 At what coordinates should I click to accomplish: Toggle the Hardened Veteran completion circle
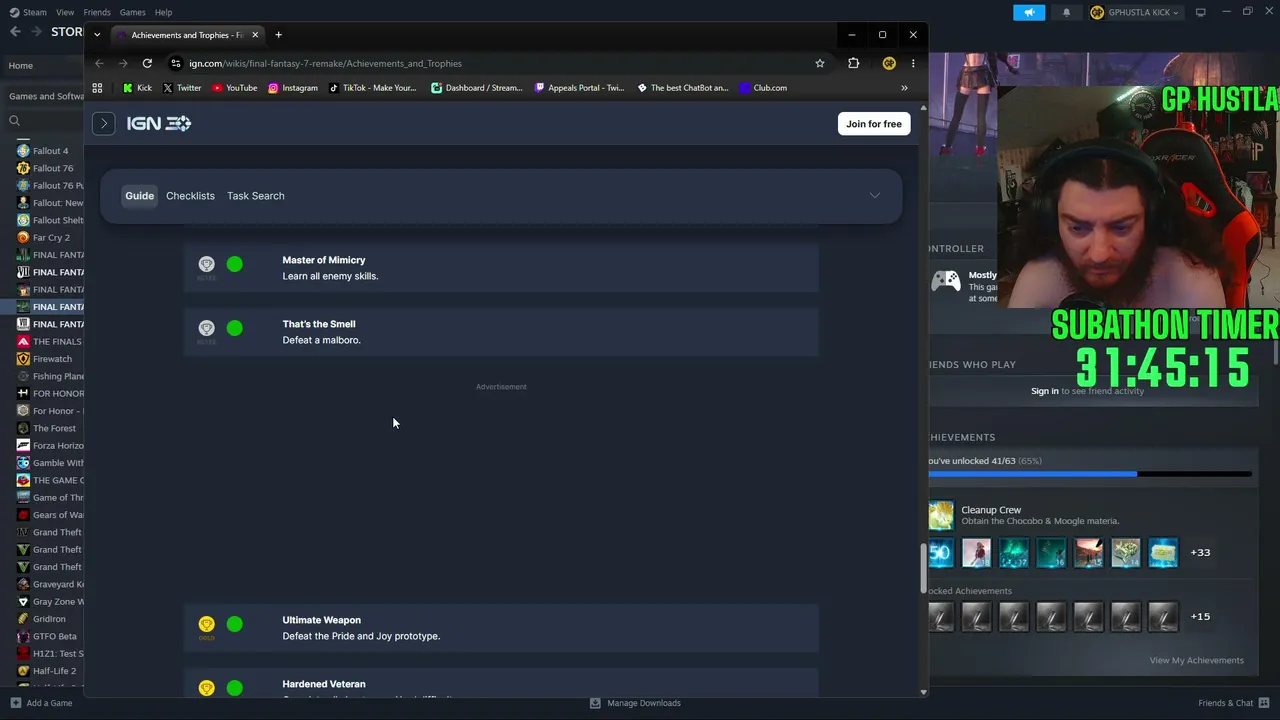234,688
